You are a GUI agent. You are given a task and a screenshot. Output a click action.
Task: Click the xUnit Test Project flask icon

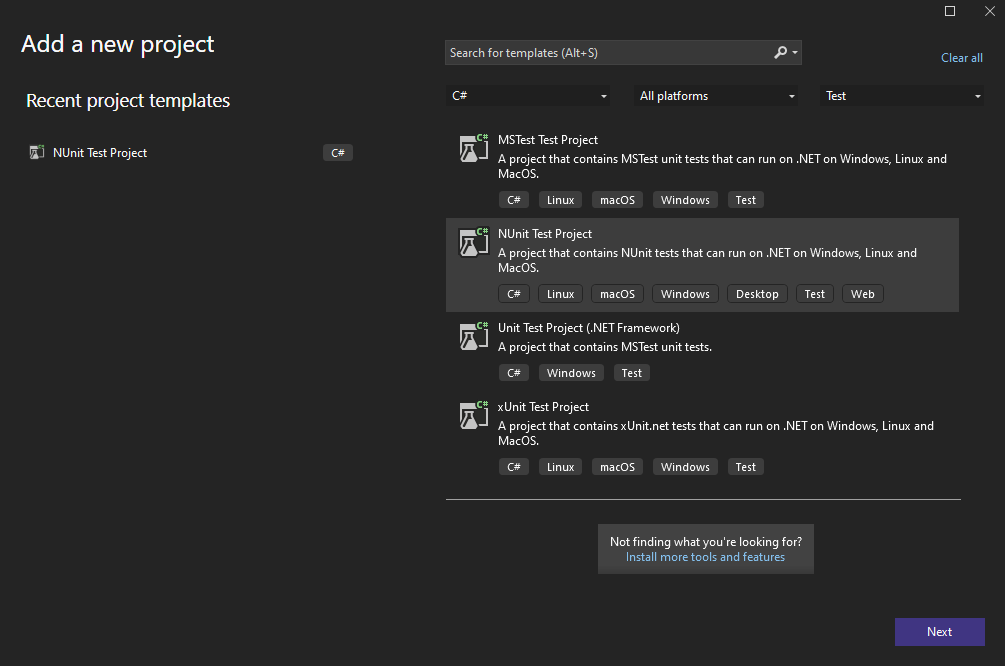[x=473, y=415]
